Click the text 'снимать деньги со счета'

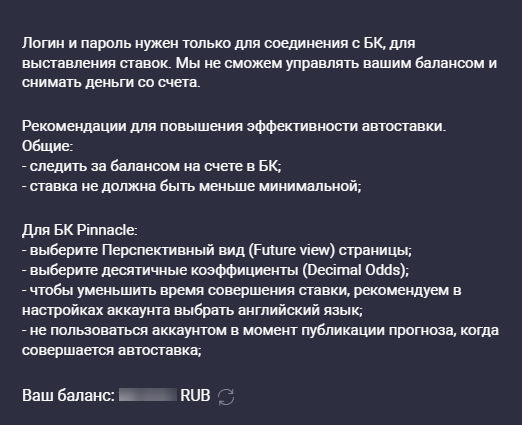click(111, 82)
